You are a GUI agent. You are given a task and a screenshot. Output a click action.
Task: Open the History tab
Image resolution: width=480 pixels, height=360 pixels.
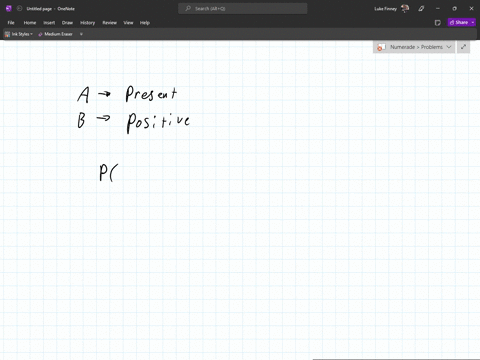(x=87, y=23)
